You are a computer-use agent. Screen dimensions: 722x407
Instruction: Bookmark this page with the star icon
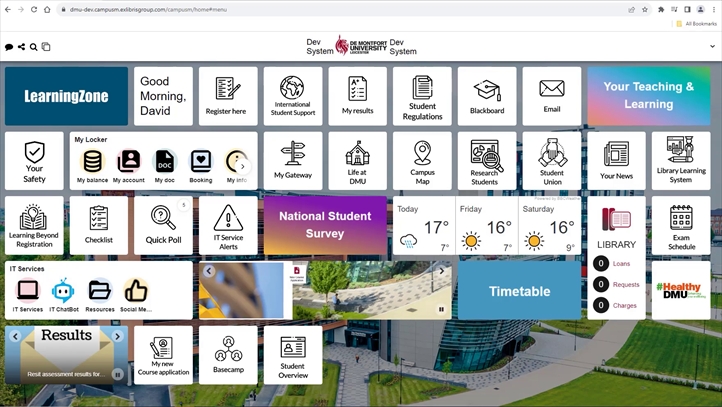[646, 9]
